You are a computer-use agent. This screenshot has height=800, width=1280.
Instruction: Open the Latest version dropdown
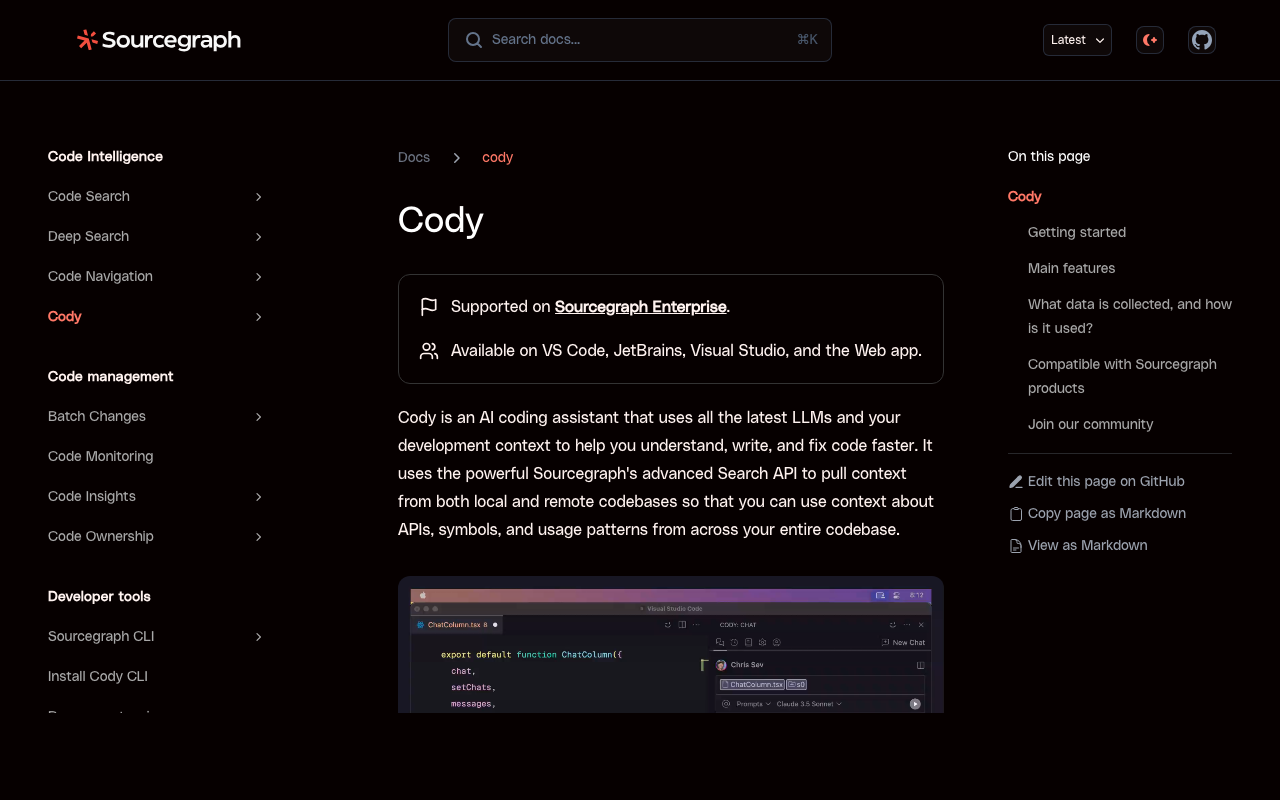click(x=1077, y=40)
